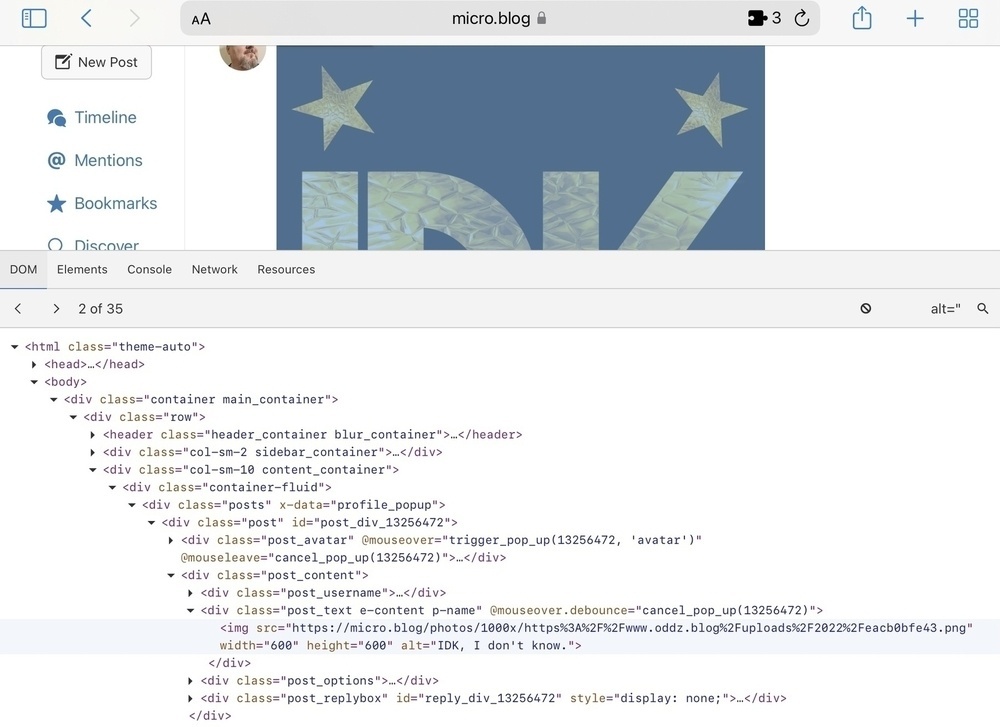Go to next search result
1000x727 pixels.
[56, 309]
